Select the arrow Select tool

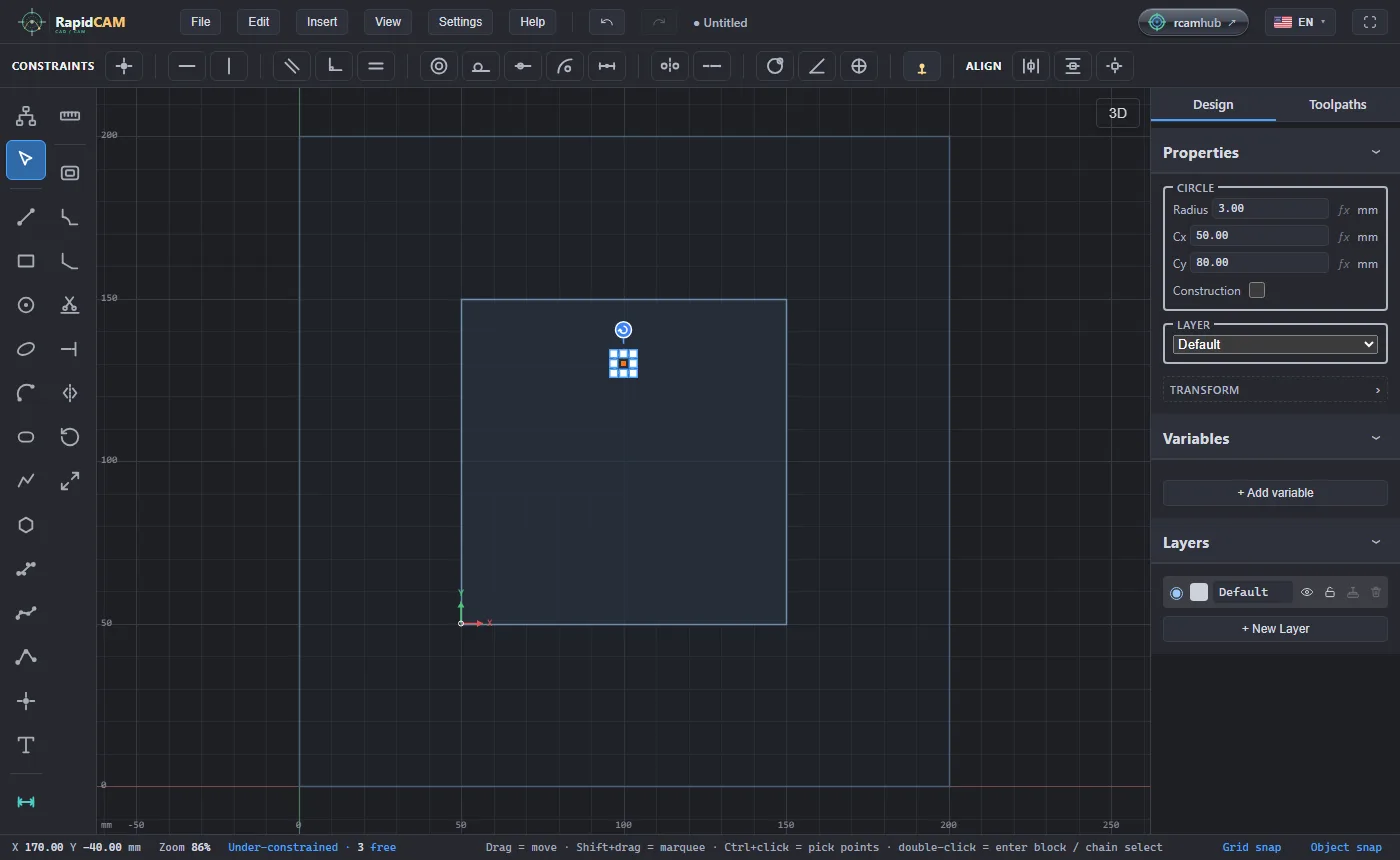pos(26,160)
